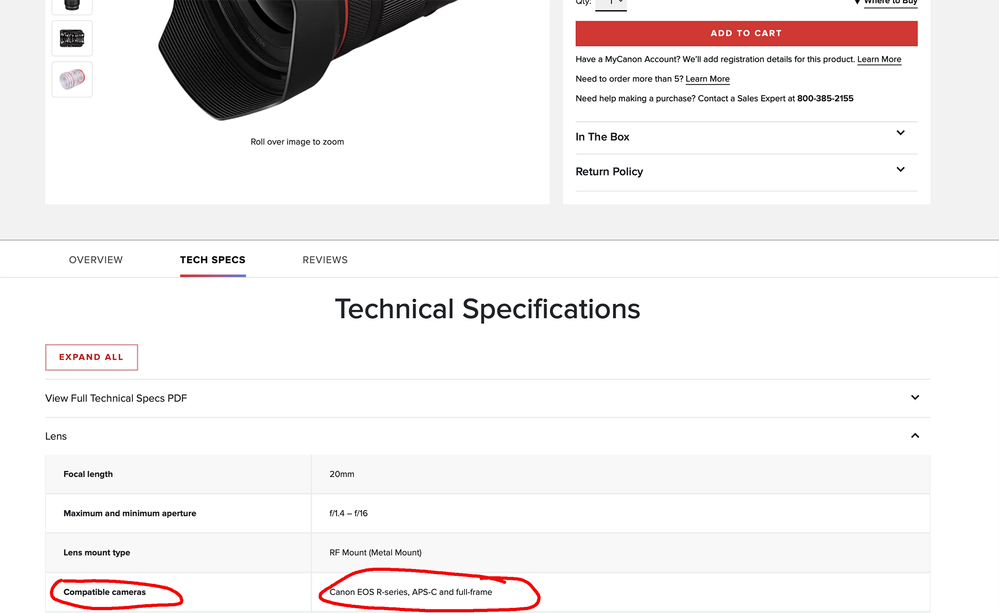Select the TECH SPECS tab
The height and width of the screenshot is (613, 999).
pos(212,259)
